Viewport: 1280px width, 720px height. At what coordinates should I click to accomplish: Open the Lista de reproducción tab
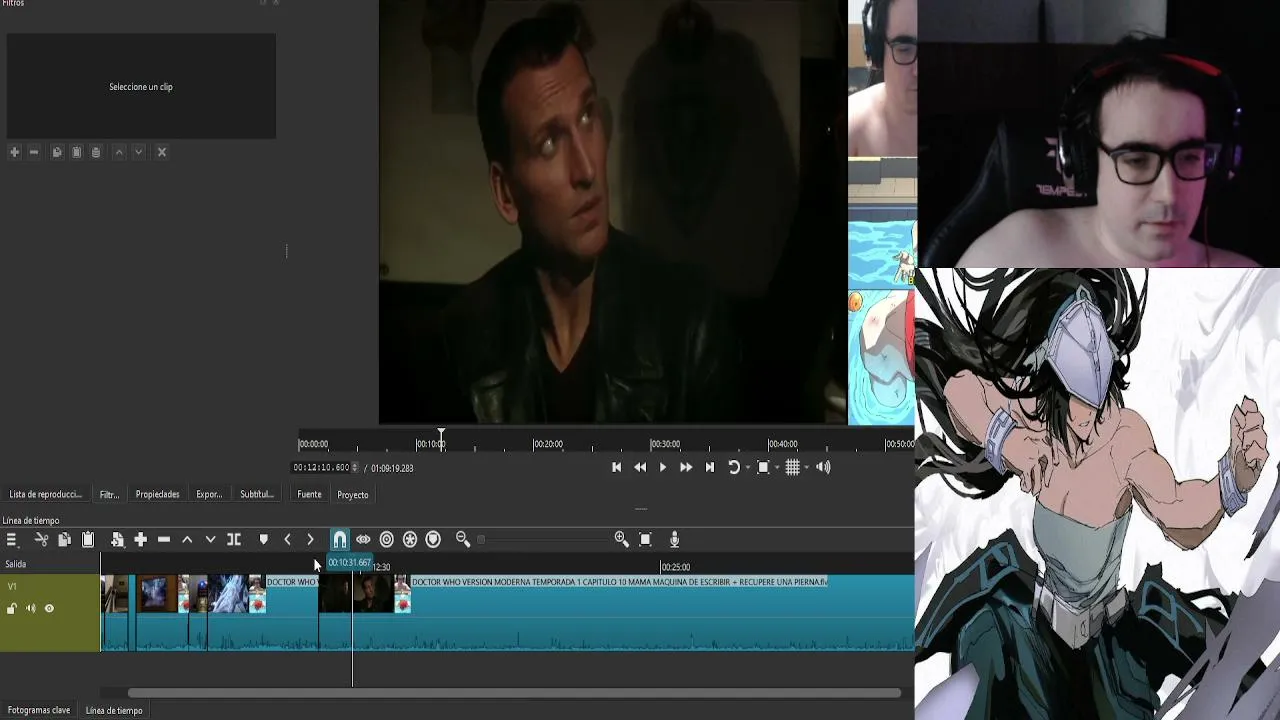(x=45, y=494)
